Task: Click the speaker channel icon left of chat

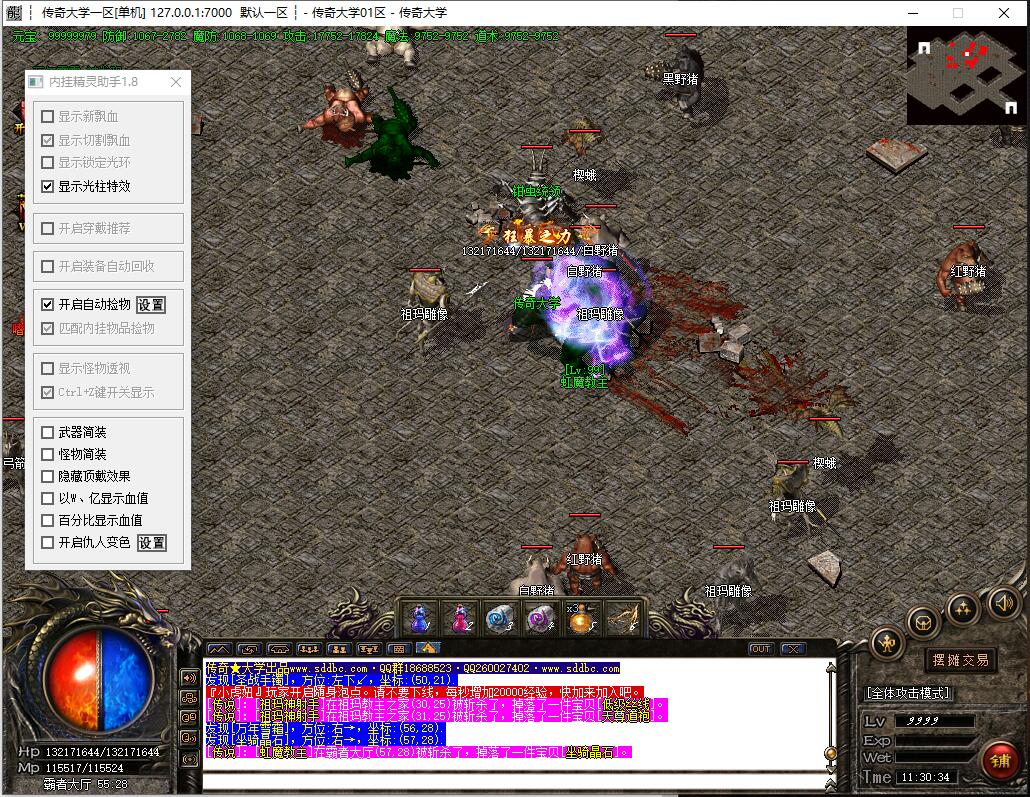Action: coord(190,678)
